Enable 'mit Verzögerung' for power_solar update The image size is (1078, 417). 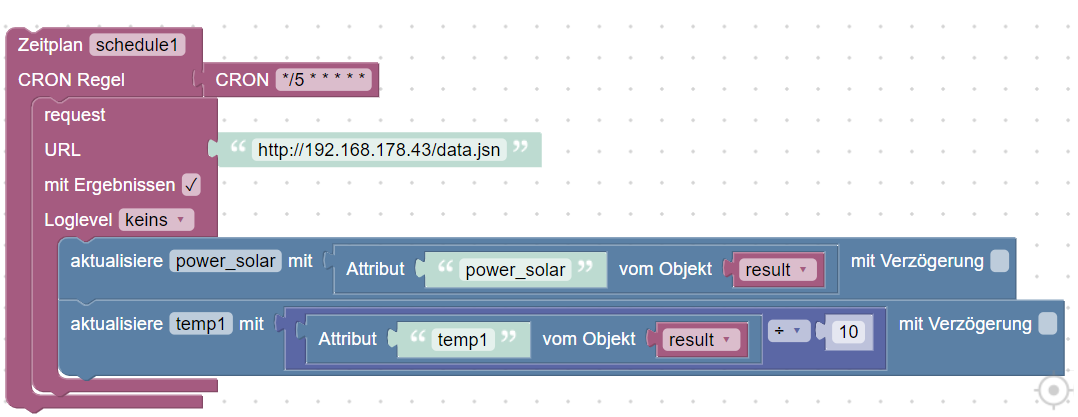[x=999, y=262]
